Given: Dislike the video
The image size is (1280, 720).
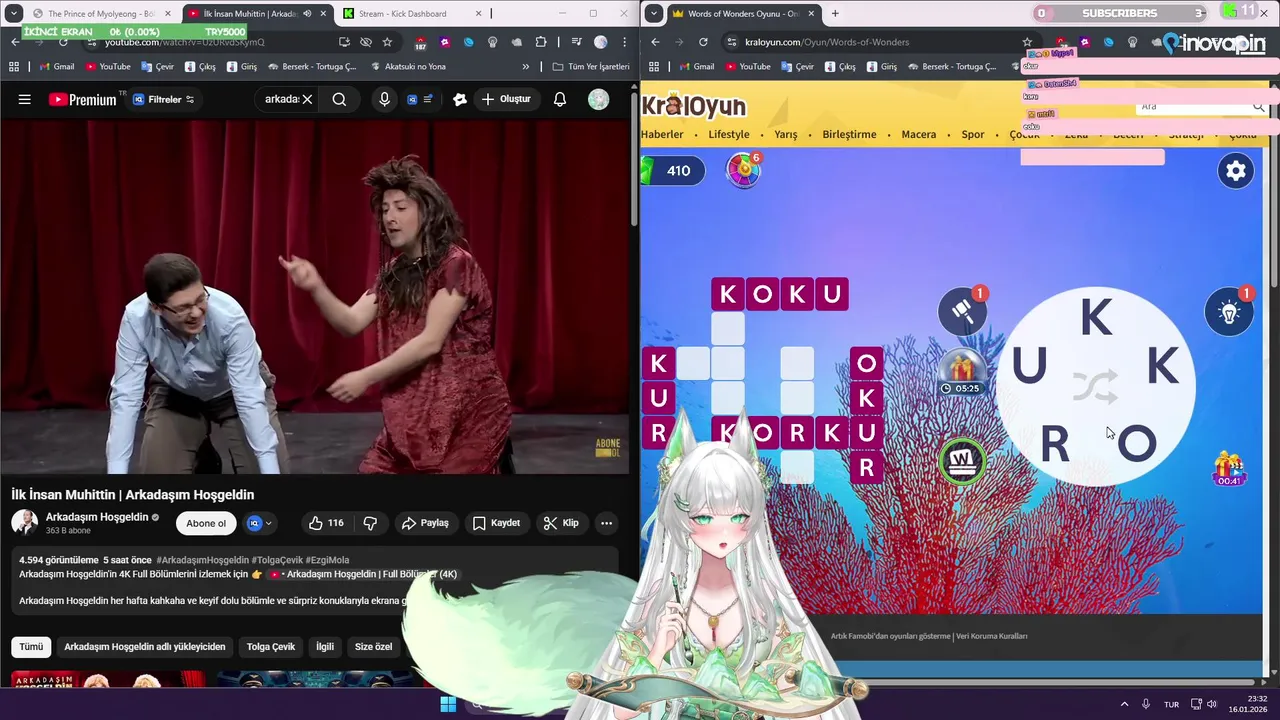Looking at the screenshot, I should pos(370,523).
